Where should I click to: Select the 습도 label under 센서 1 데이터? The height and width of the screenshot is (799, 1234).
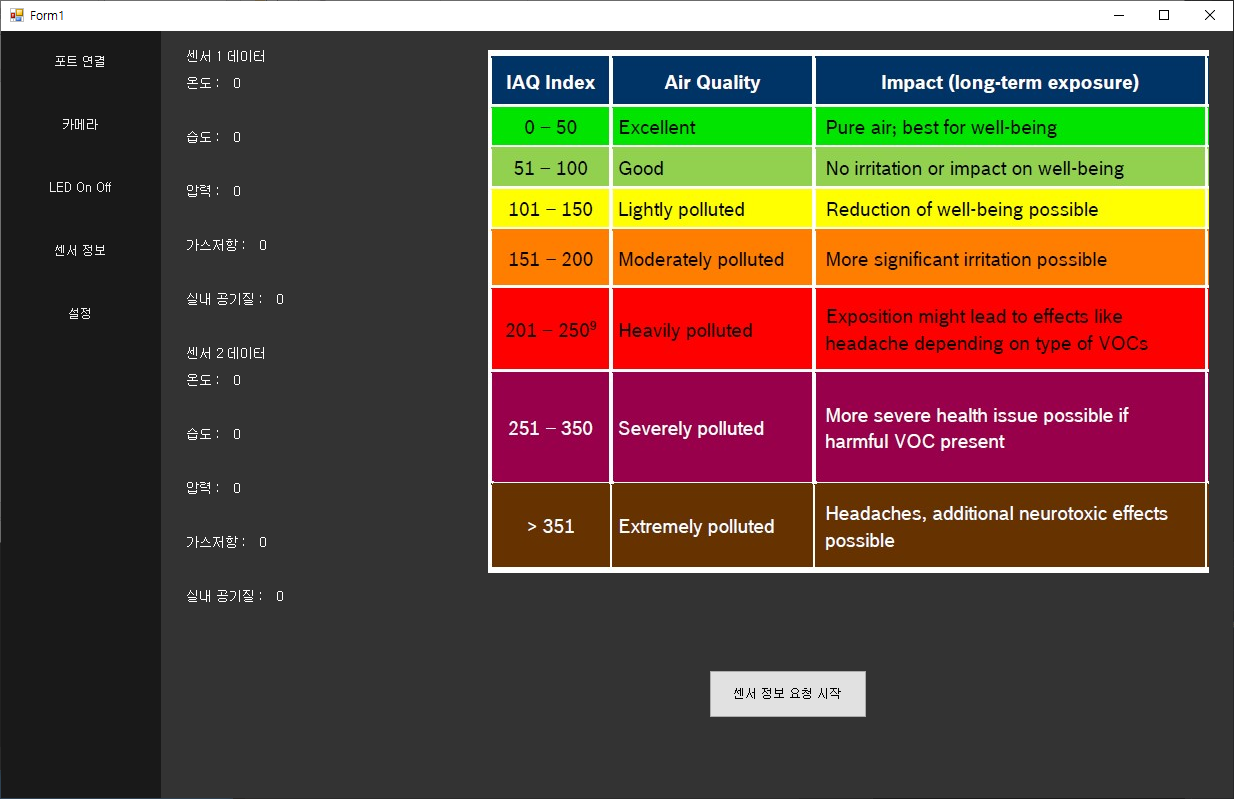pyautogui.click(x=203, y=138)
